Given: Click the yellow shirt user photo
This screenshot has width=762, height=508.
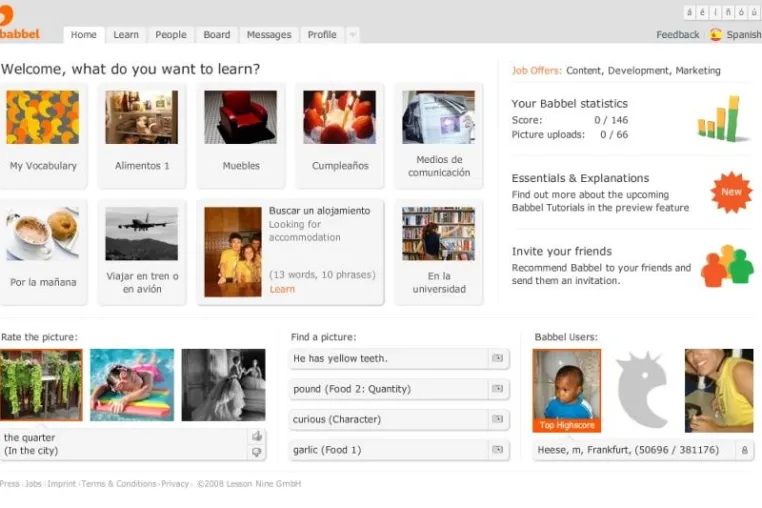Looking at the screenshot, I should click(x=719, y=390).
